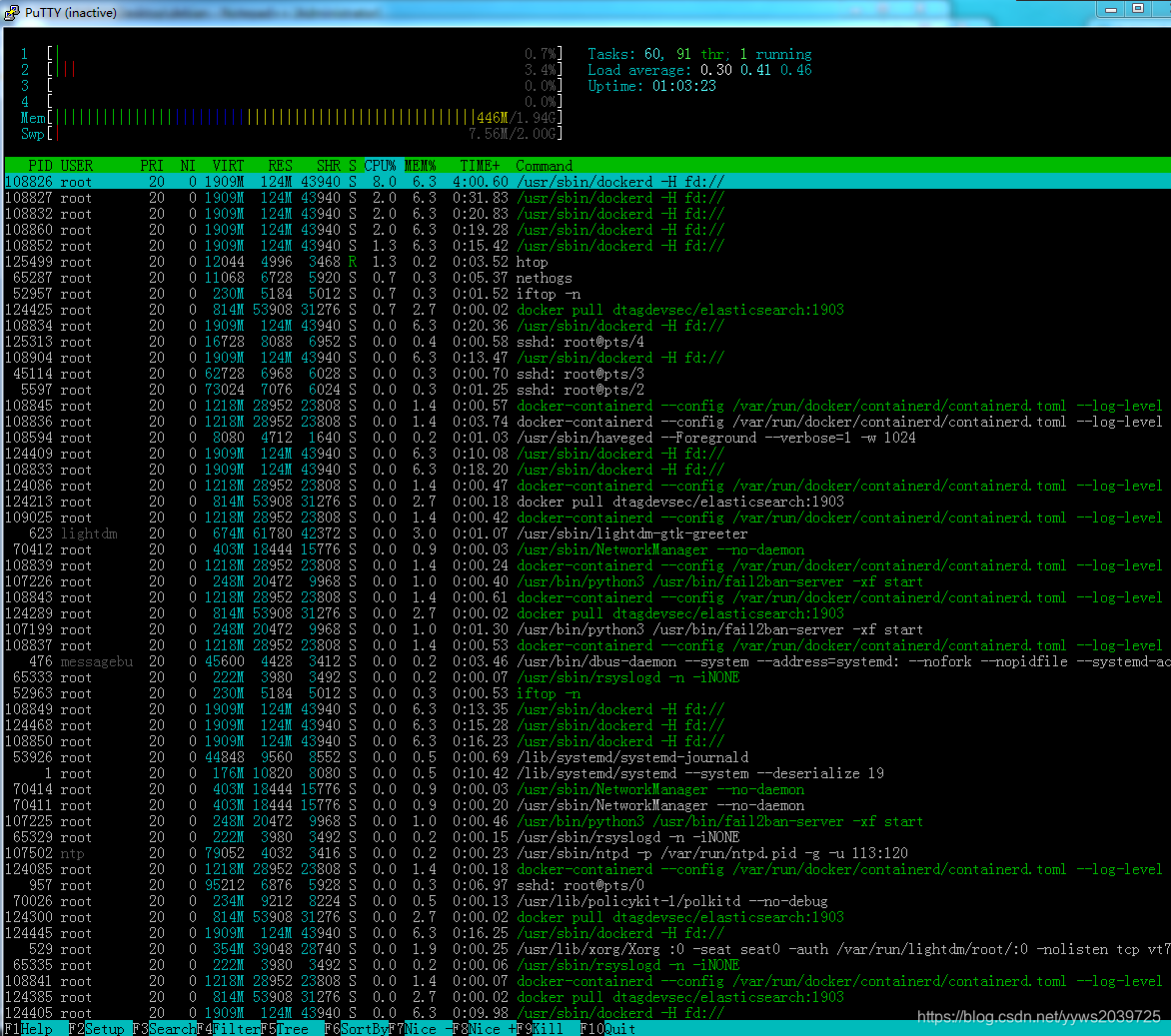Image resolution: width=1171 pixels, height=1036 pixels.
Task: Select the dbus-daemon messagebus process row
Action: click(585, 661)
